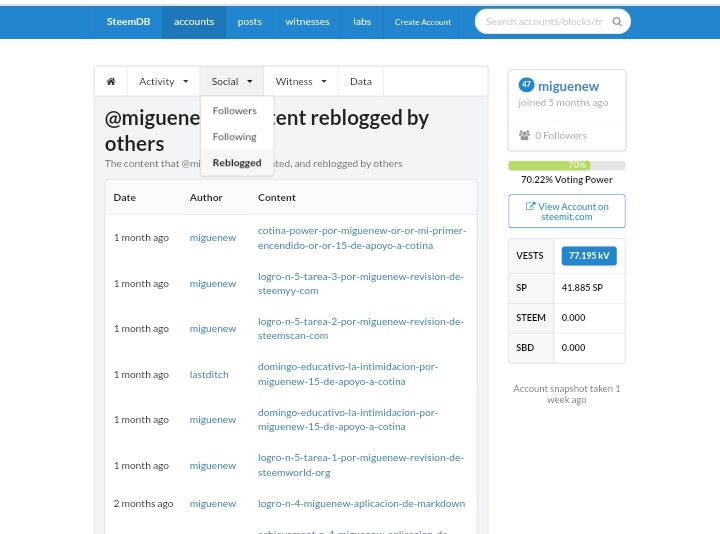The image size is (720, 534).
Task: Click author lastditch link
Action: coord(209,375)
